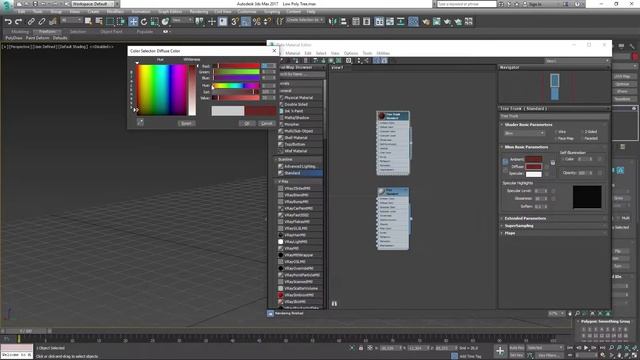This screenshot has height=360, width=640.
Task: Toggle the Self-Illumination Color checkbox
Action: 562,159
